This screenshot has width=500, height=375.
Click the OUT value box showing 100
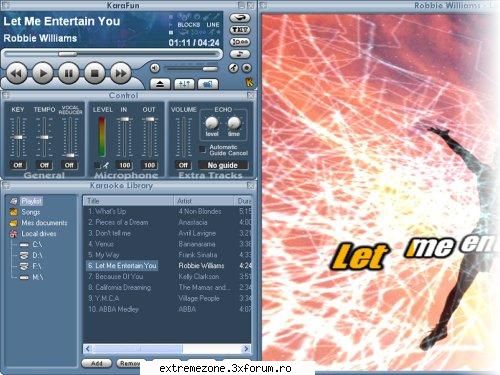click(x=149, y=165)
